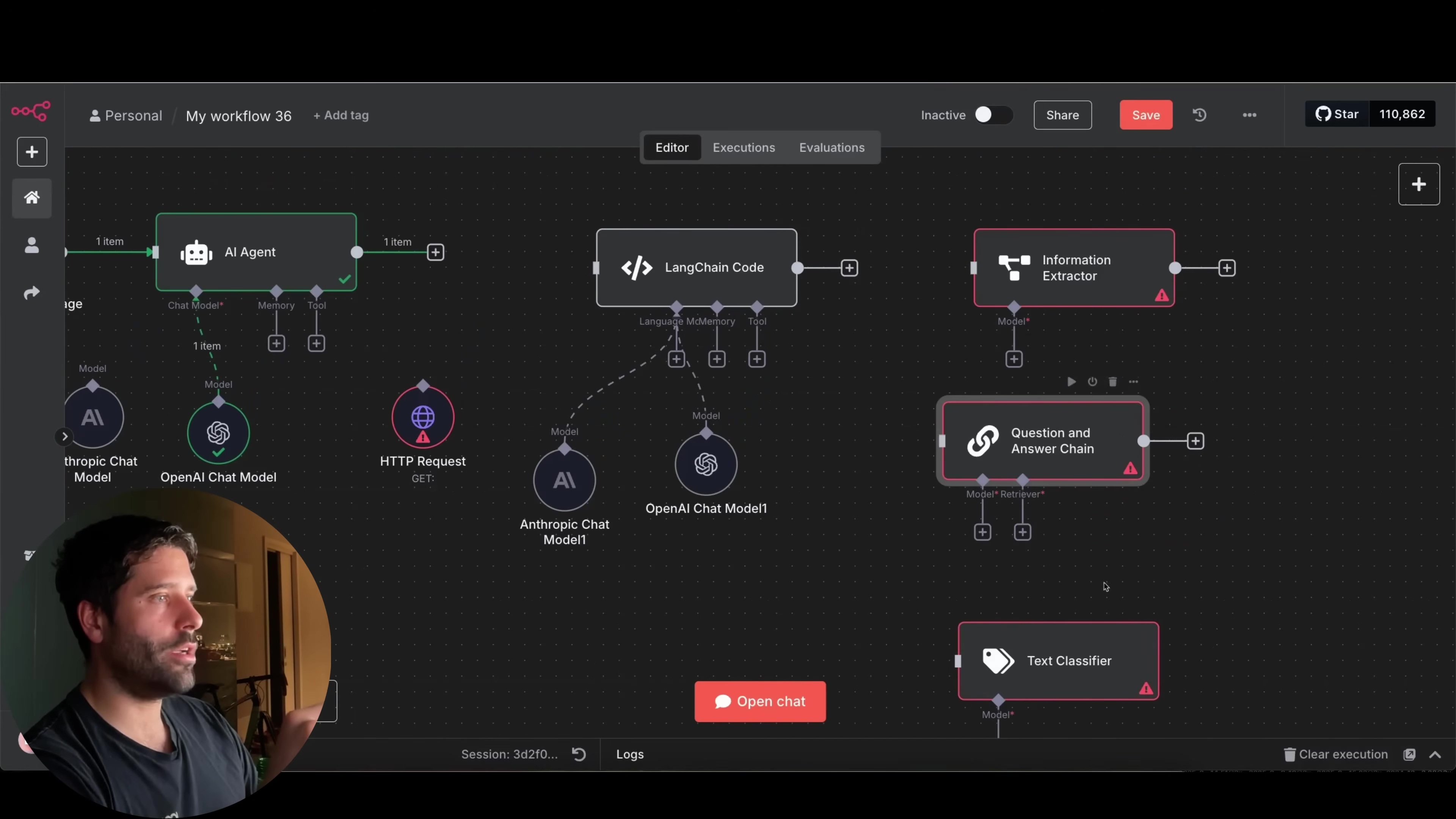The width and height of the screenshot is (1456, 819).
Task: Add node after LangChain Code output
Action: 849,268
